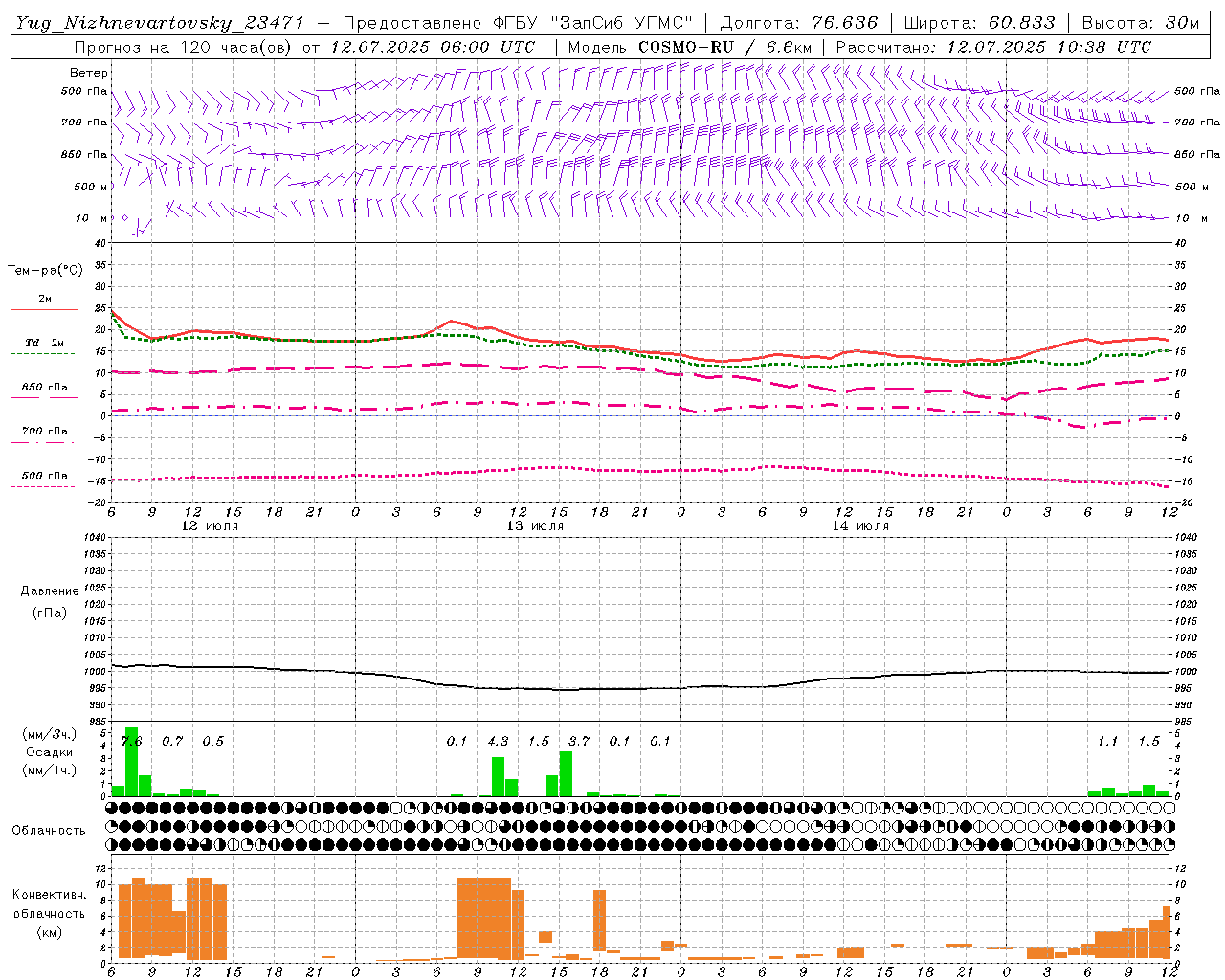The height and width of the screenshot is (980, 1225).
Task: Click the (мм/3ч.) precipitation unit label
Action: (x=50, y=734)
